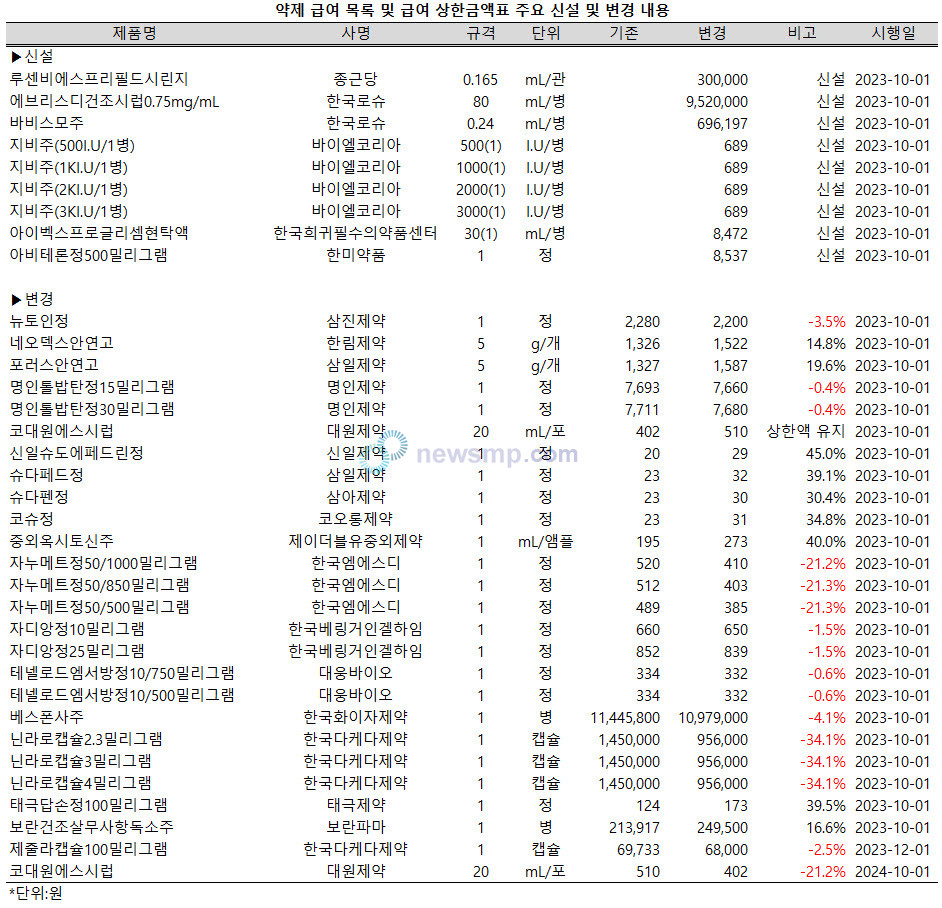942x908 pixels.
Task: Select the 지비주(3KI.U/1병) row name
Action: [68, 212]
